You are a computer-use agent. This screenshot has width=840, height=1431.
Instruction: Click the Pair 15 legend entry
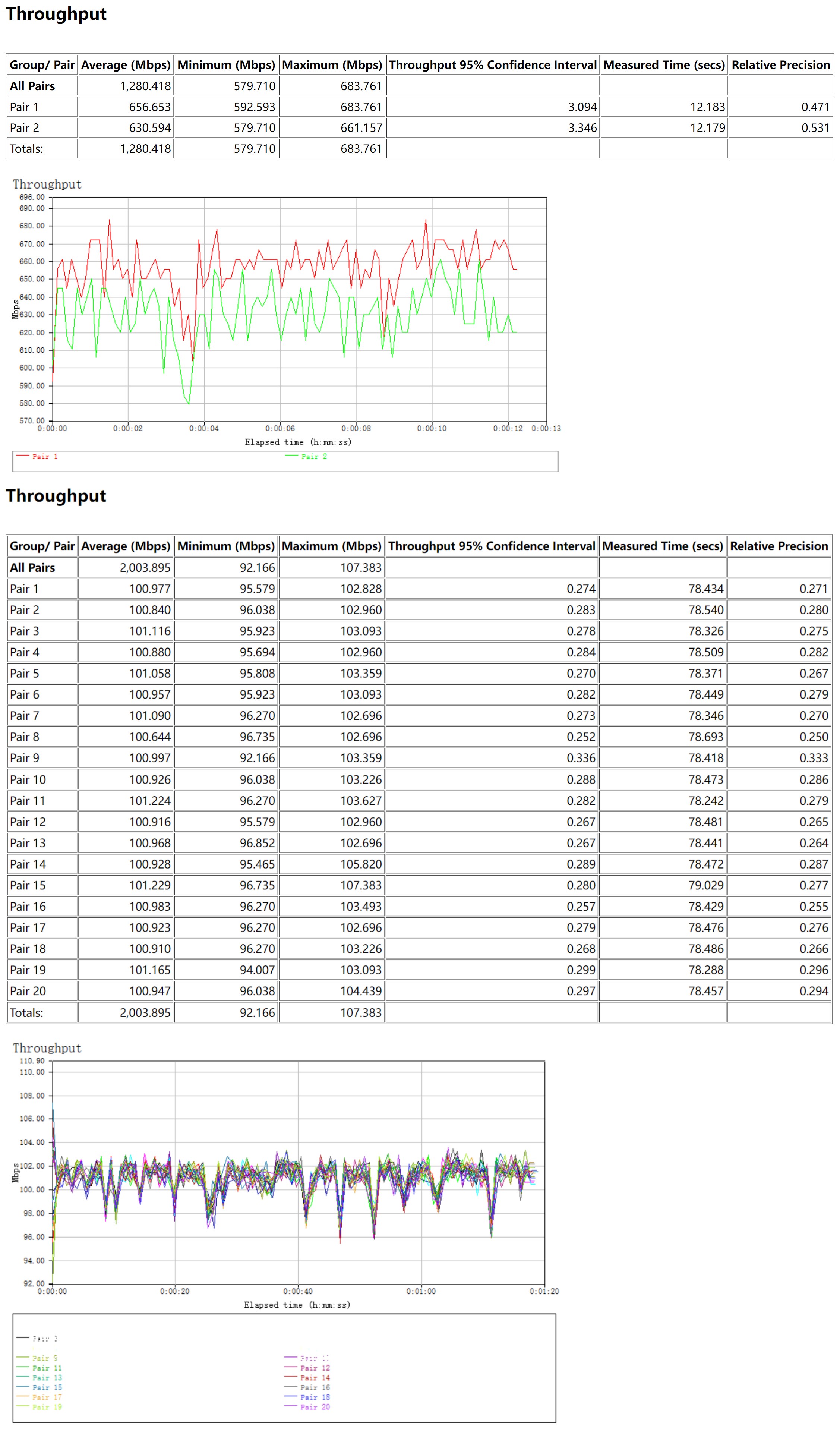point(39,1388)
